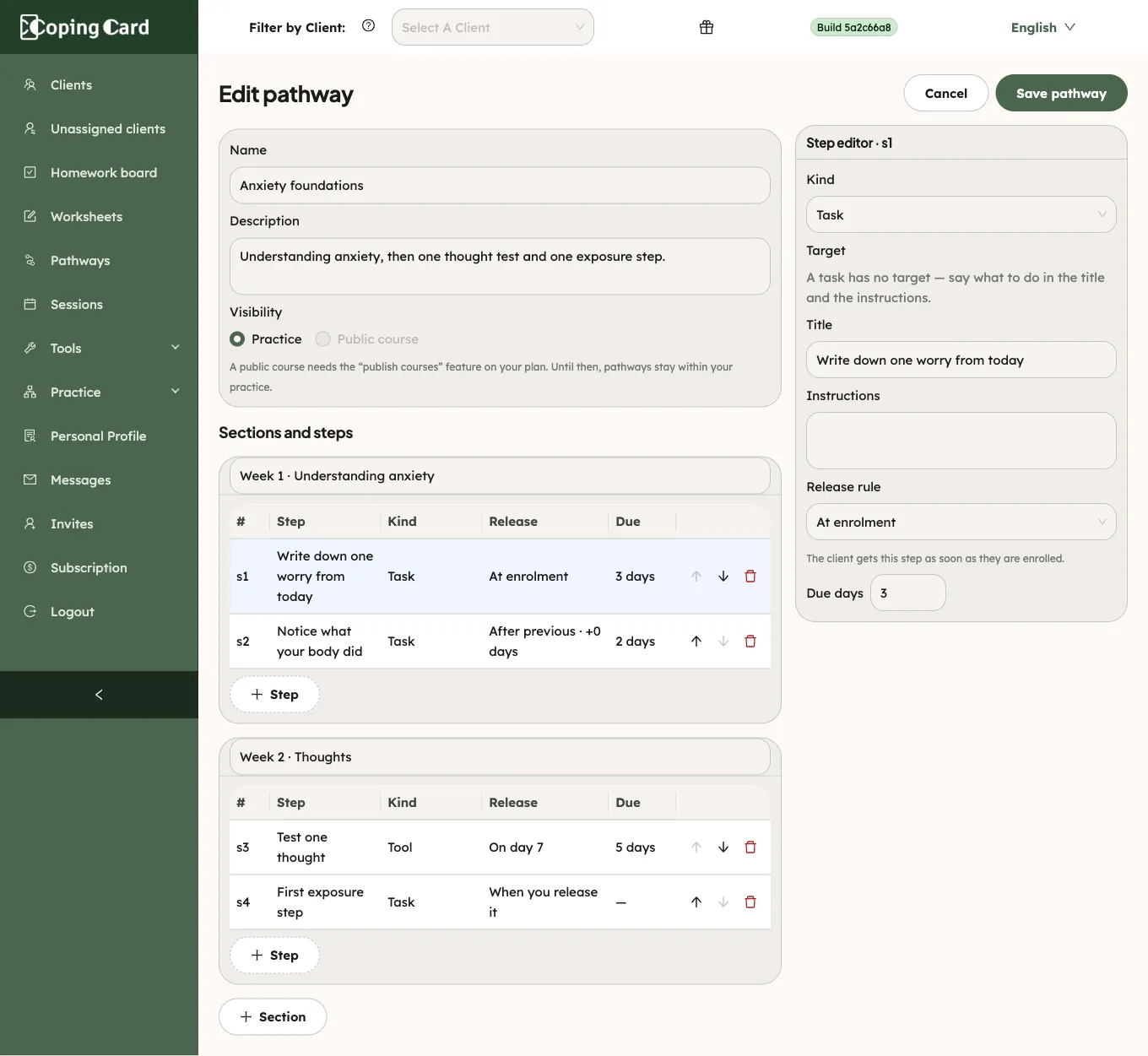
Task: Click the Week 1 section title field
Action: pyautogui.click(x=500, y=475)
